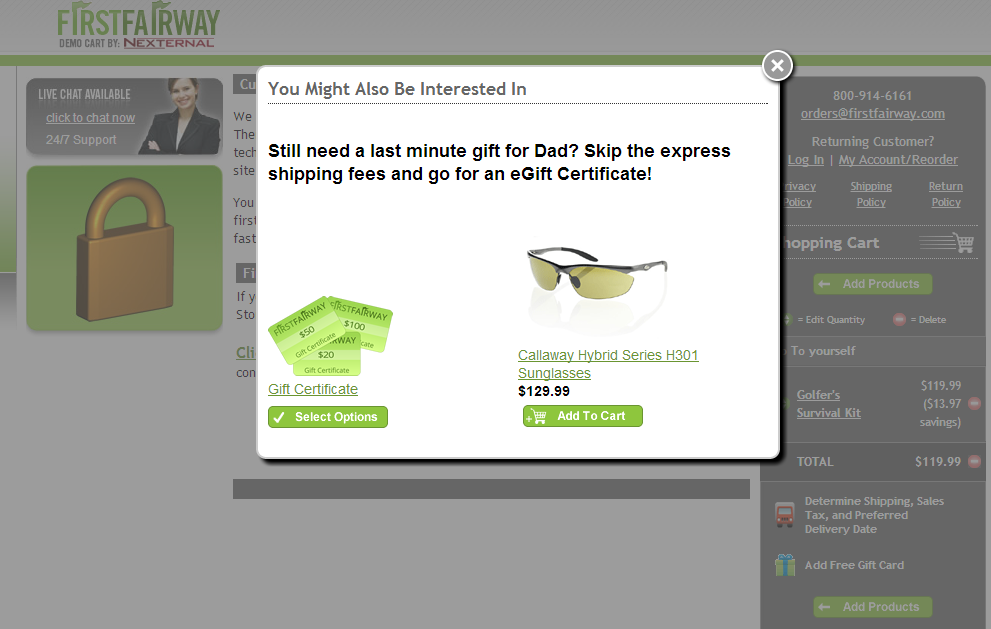Screen dimensions: 991x629
Task: Select Options for the Gift Certificate
Action: [327, 417]
